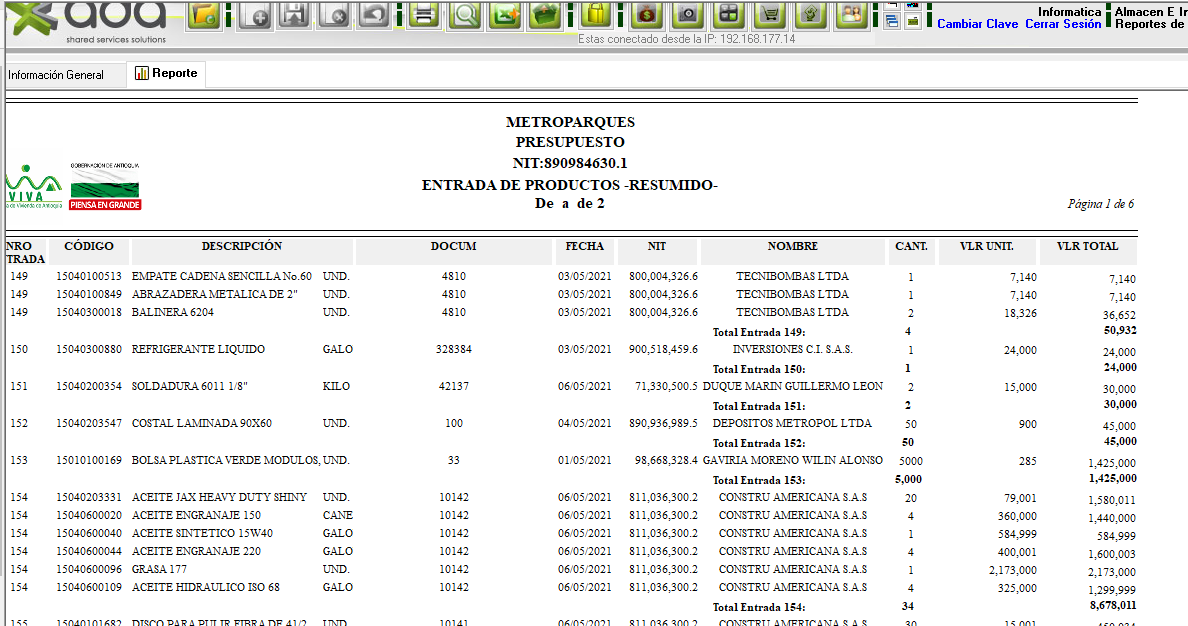
Task: Select the Reporte tab
Action: tap(166, 73)
